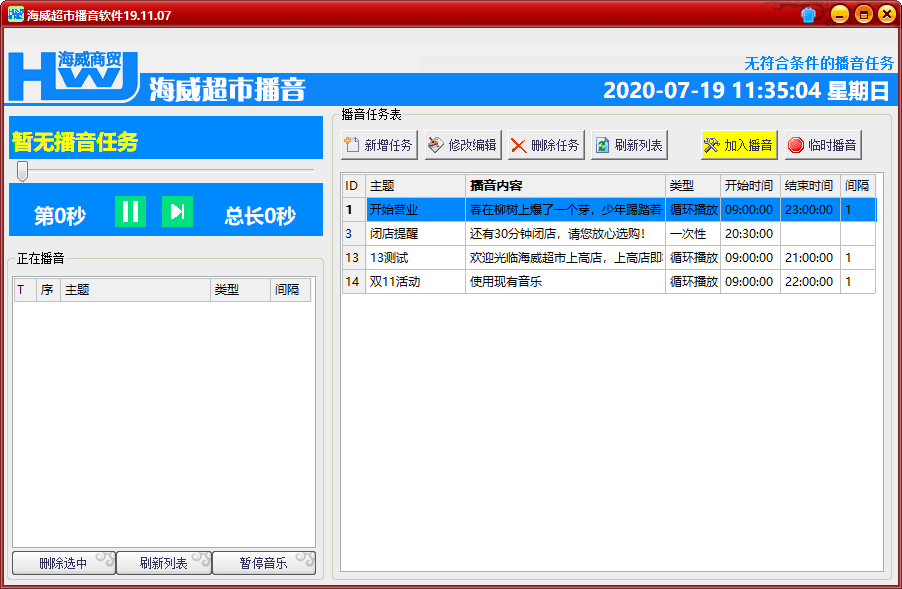This screenshot has width=902, height=589.
Task: Click the blue skin icon in the title bar
Action: [810, 14]
